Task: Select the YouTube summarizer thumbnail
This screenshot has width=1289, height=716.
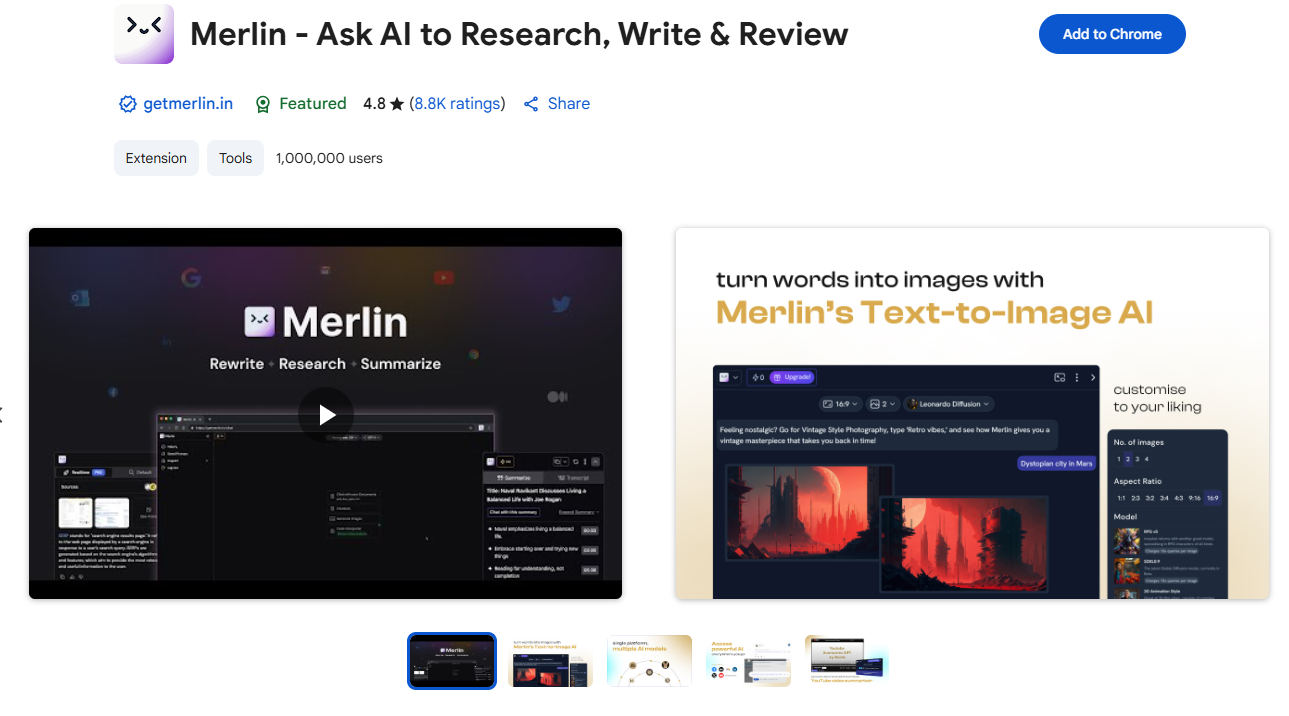Action: pos(847,661)
